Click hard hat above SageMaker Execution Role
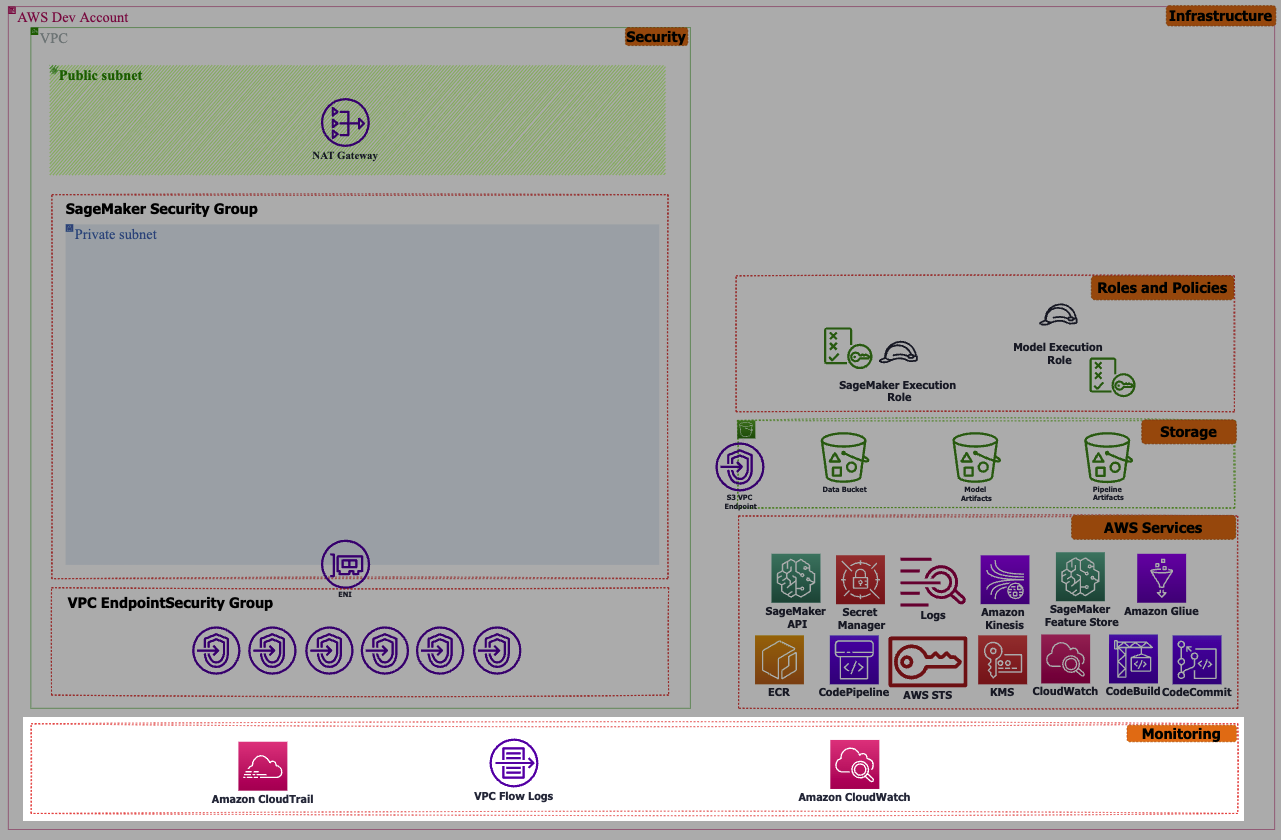The height and width of the screenshot is (840, 1281). tap(898, 352)
